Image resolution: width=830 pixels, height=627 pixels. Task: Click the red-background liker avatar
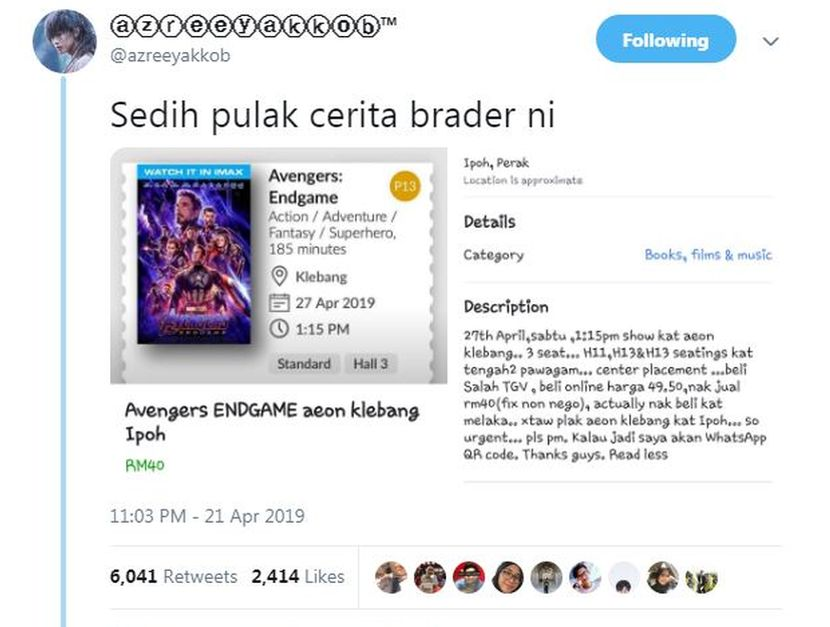click(468, 577)
